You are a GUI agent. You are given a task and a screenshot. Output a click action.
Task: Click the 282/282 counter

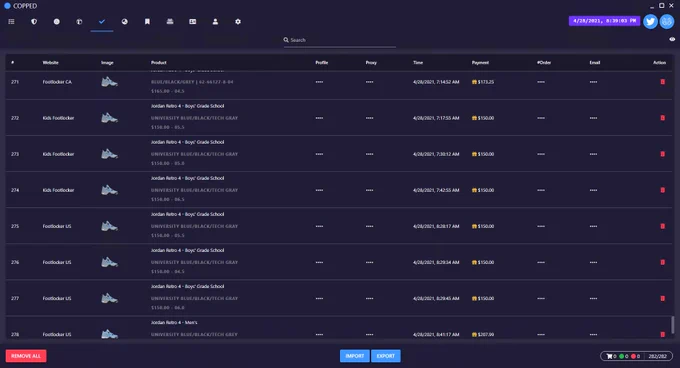[x=657, y=356]
